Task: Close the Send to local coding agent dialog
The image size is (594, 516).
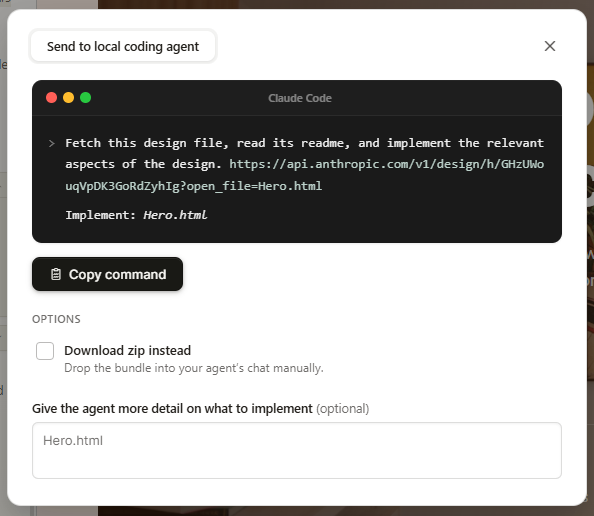Action: click(550, 46)
